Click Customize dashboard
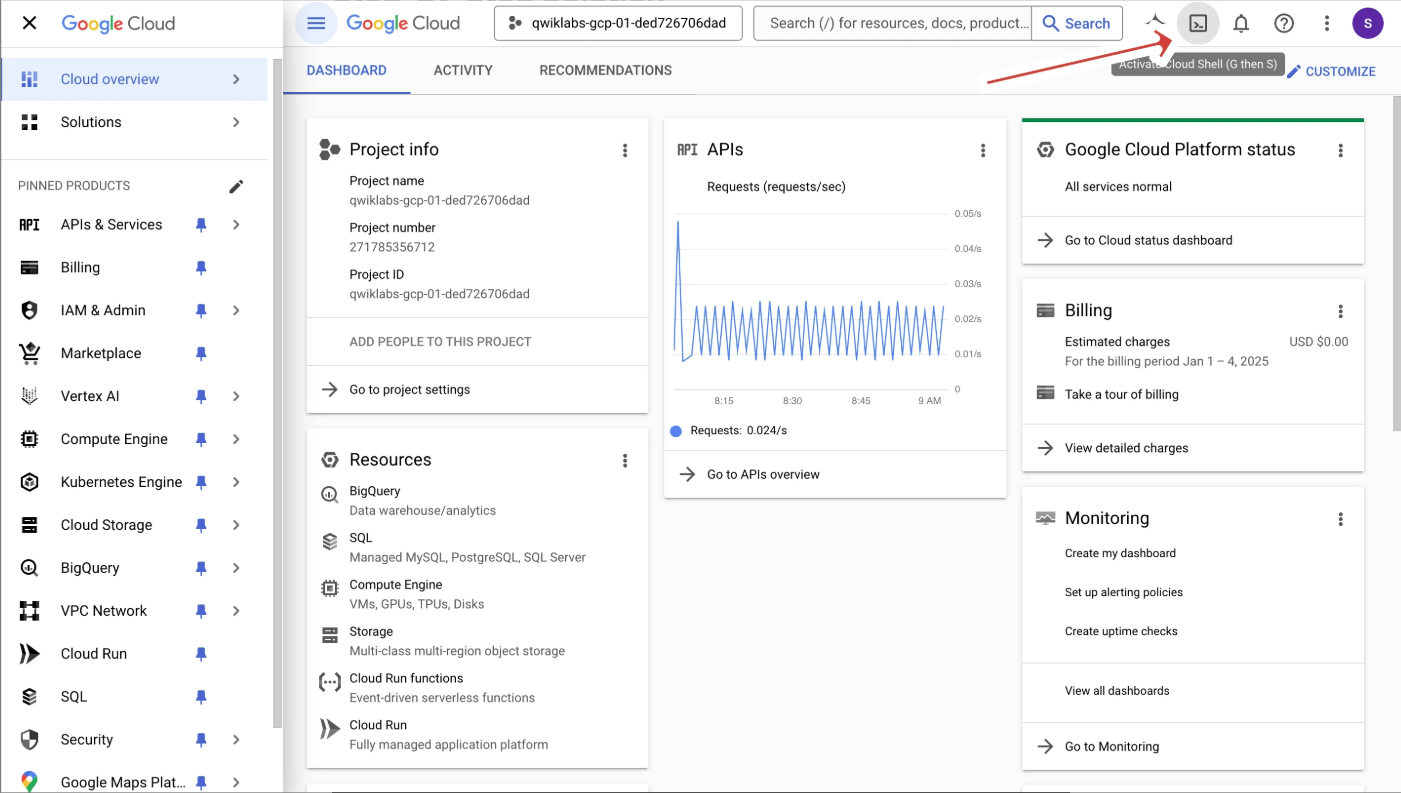 coord(1331,71)
